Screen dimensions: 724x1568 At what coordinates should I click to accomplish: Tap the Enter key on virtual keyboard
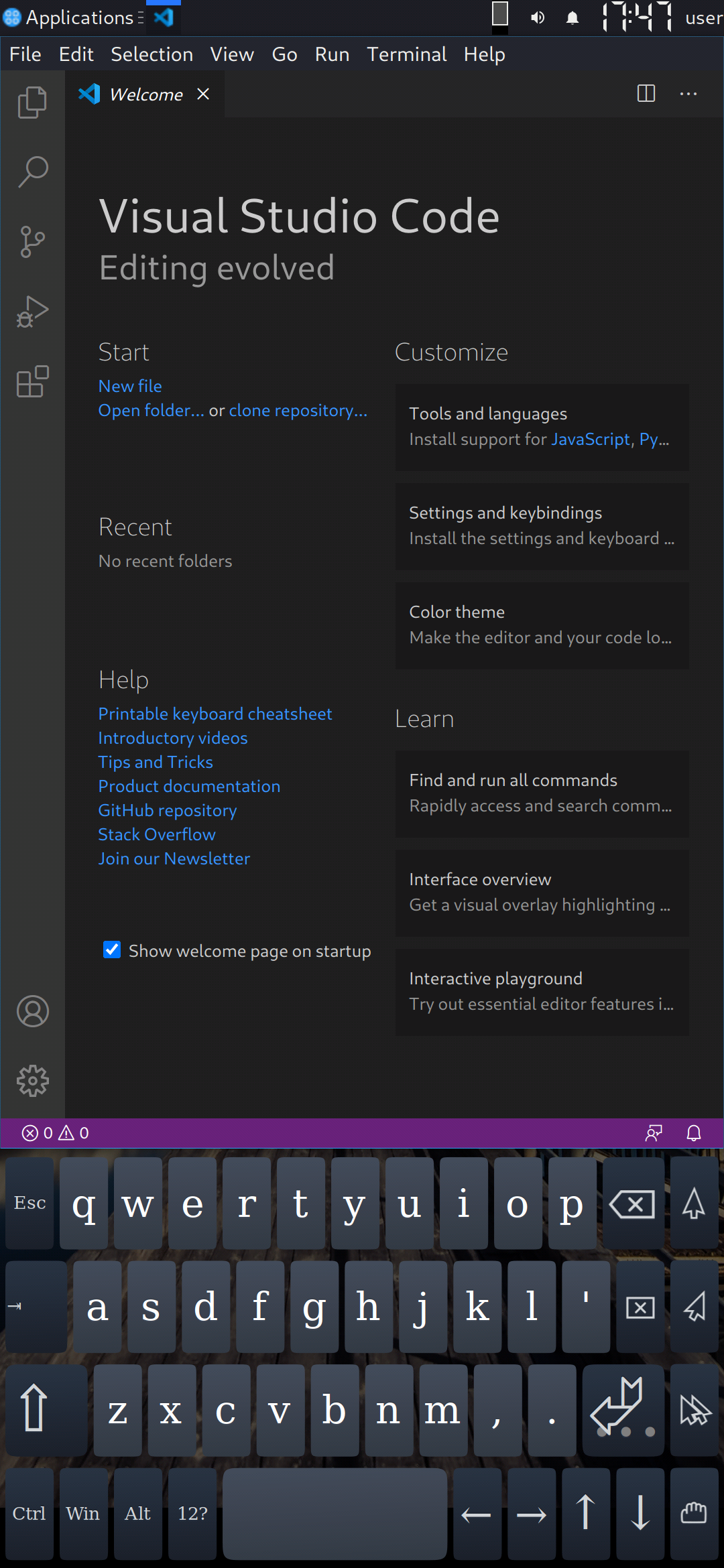pyautogui.click(x=623, y=1410)
